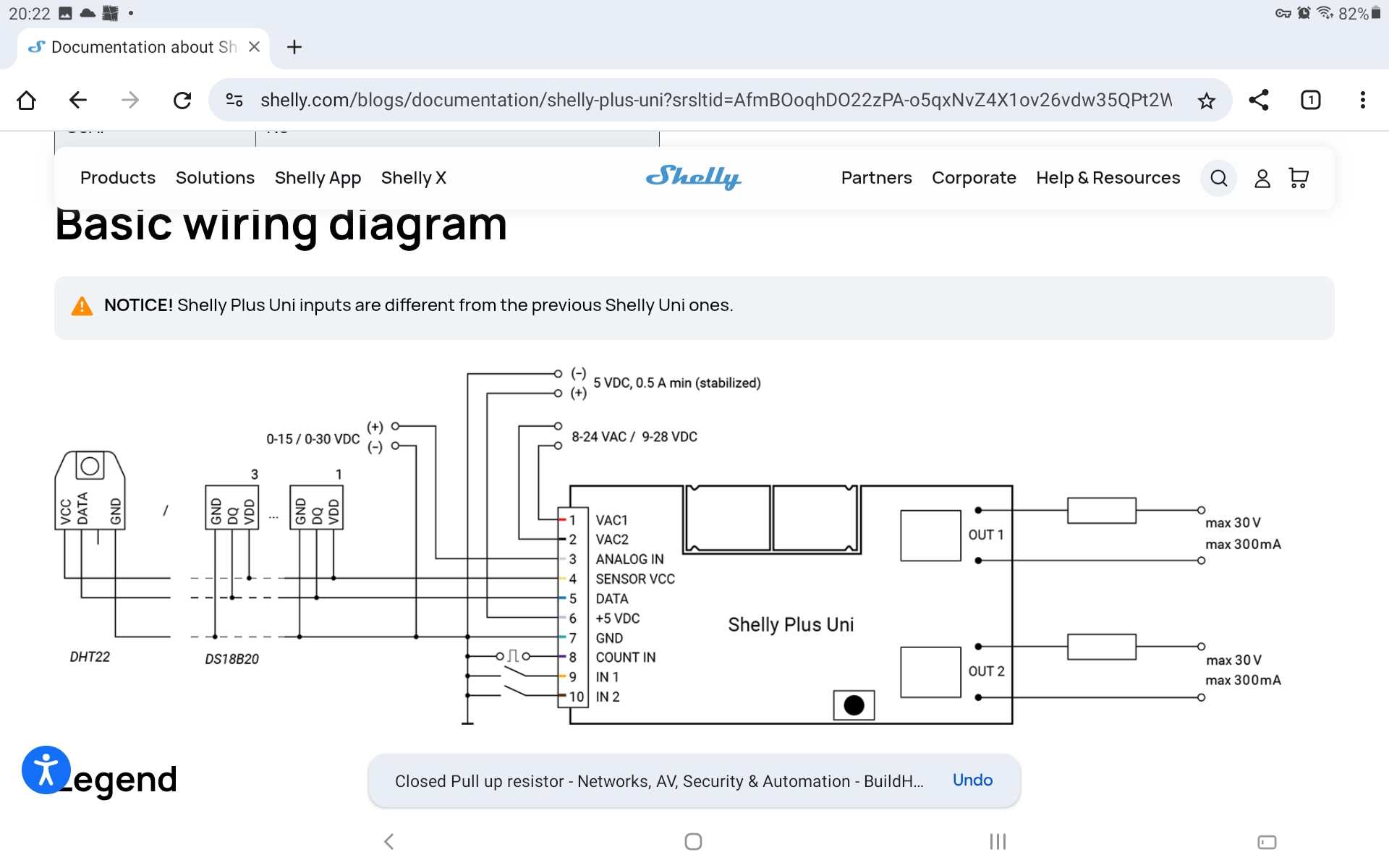Viewport: 1389px width, 868px height.
Task: Expand the Products menu
Action: [118, 178]
